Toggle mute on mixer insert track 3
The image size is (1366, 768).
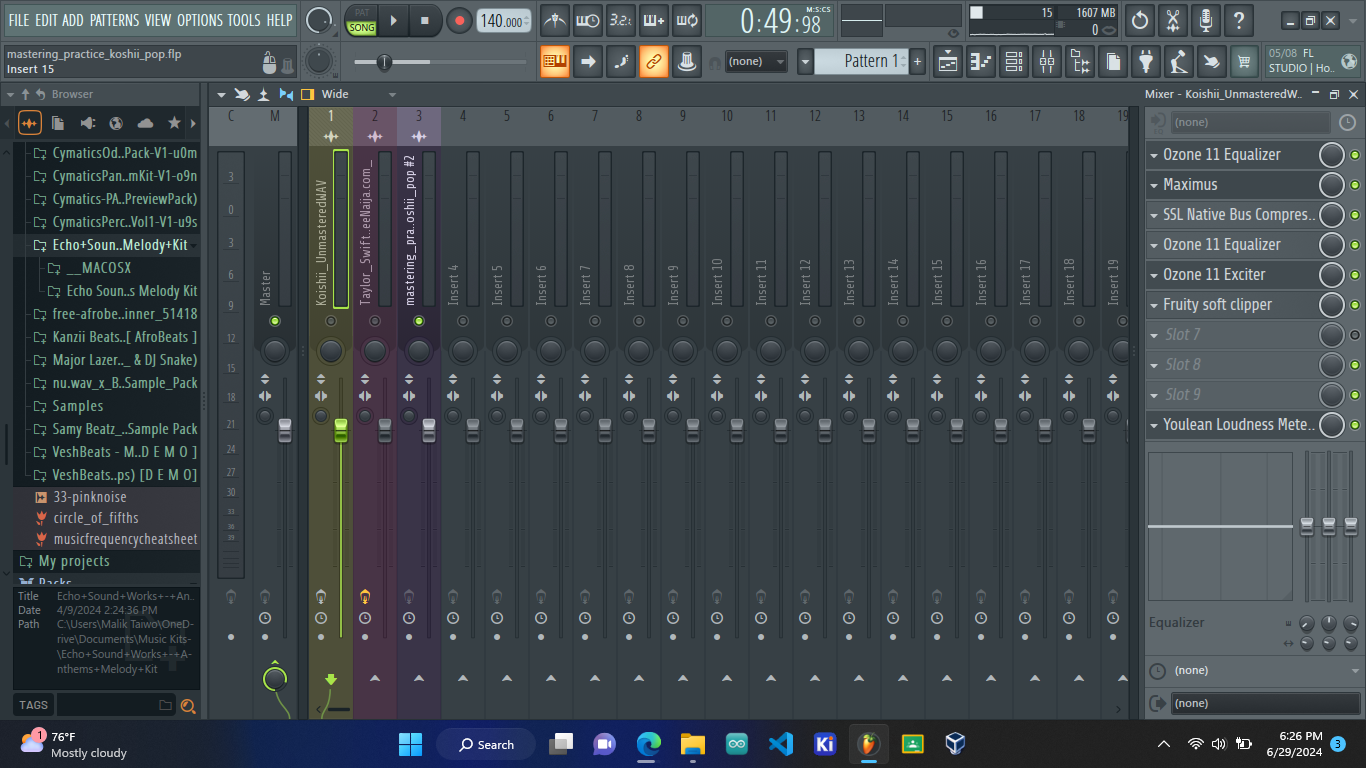pos(419,321)
